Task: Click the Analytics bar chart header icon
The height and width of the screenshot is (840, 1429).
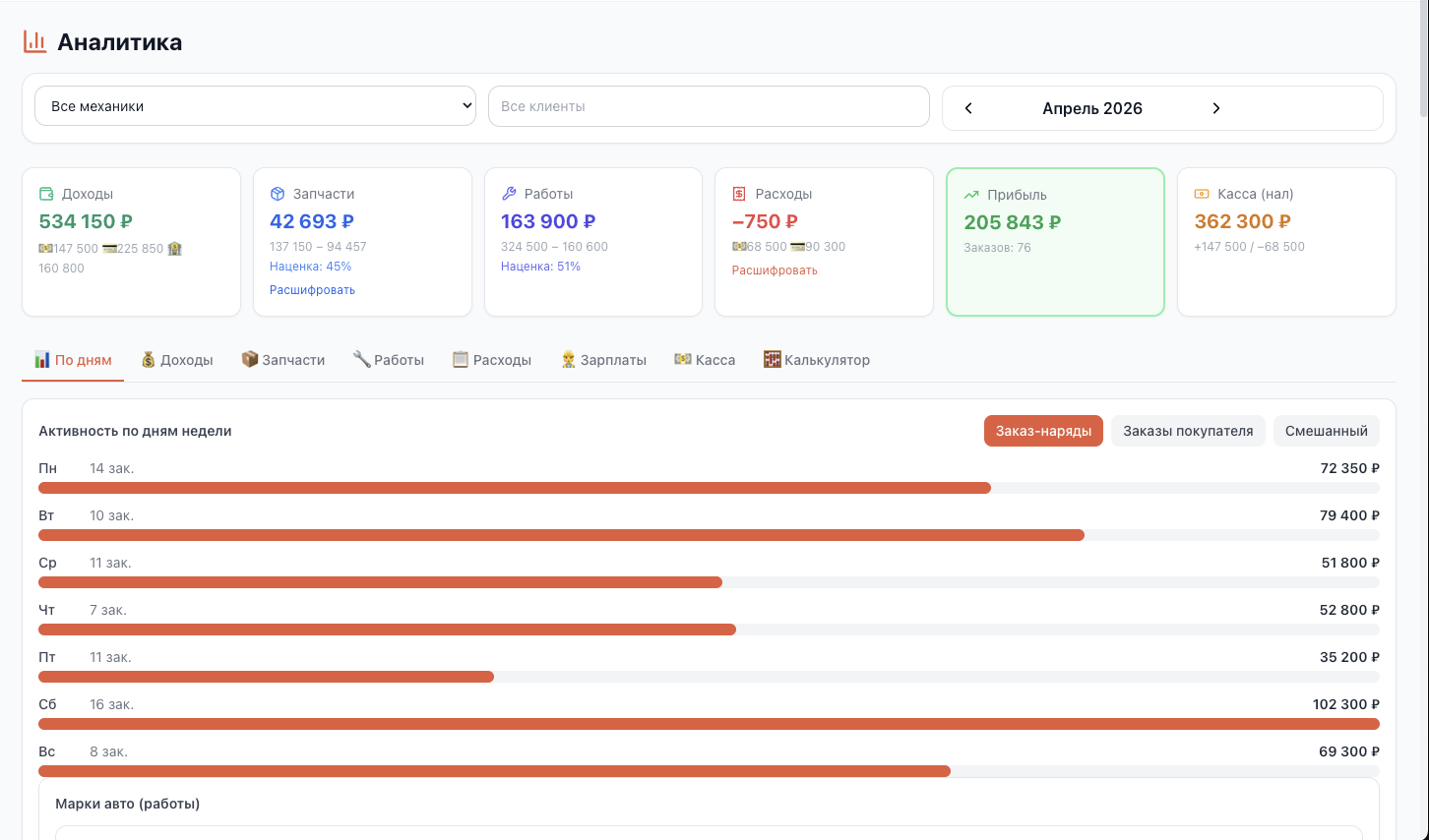Action: [35, 41]
